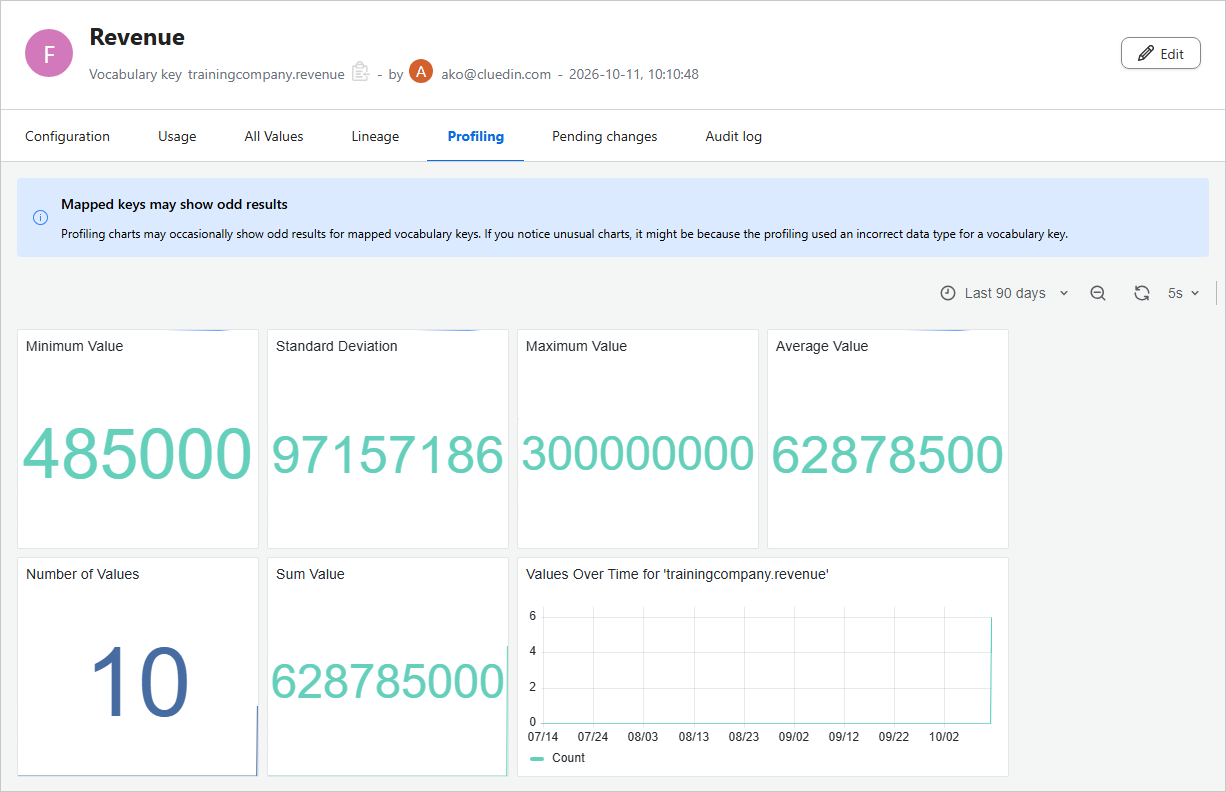The image size is (1226, 792).
Task: Click the Revenue page title
Action: click(137, 37)
